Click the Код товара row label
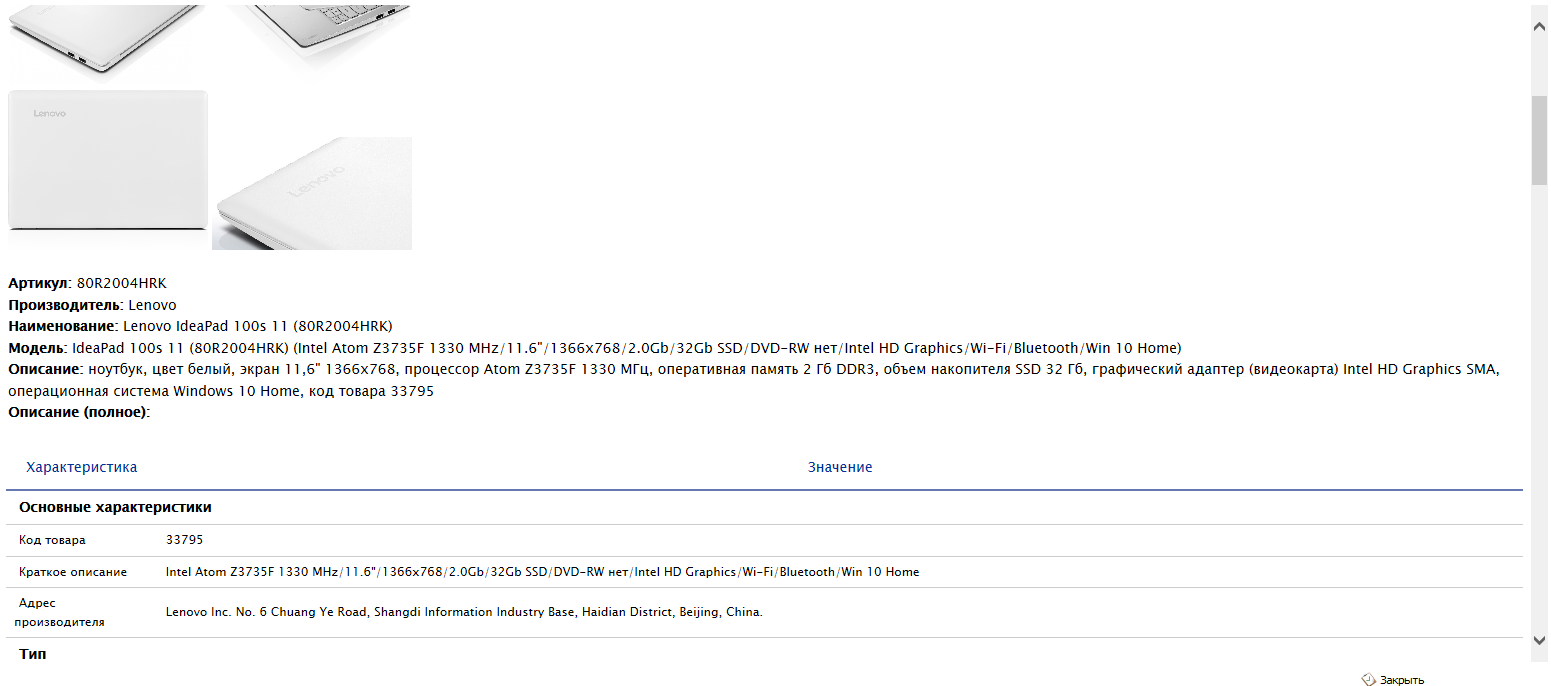The image size is (1551, 686). pos(52,540)
